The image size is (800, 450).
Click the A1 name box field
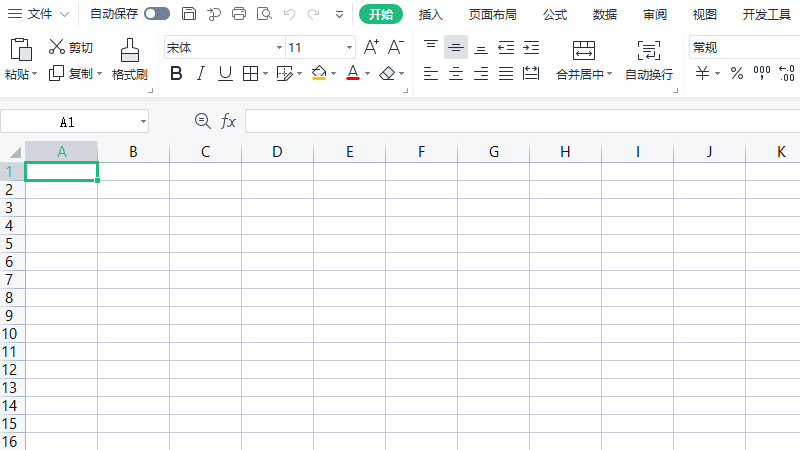click(x=67, y=121)
